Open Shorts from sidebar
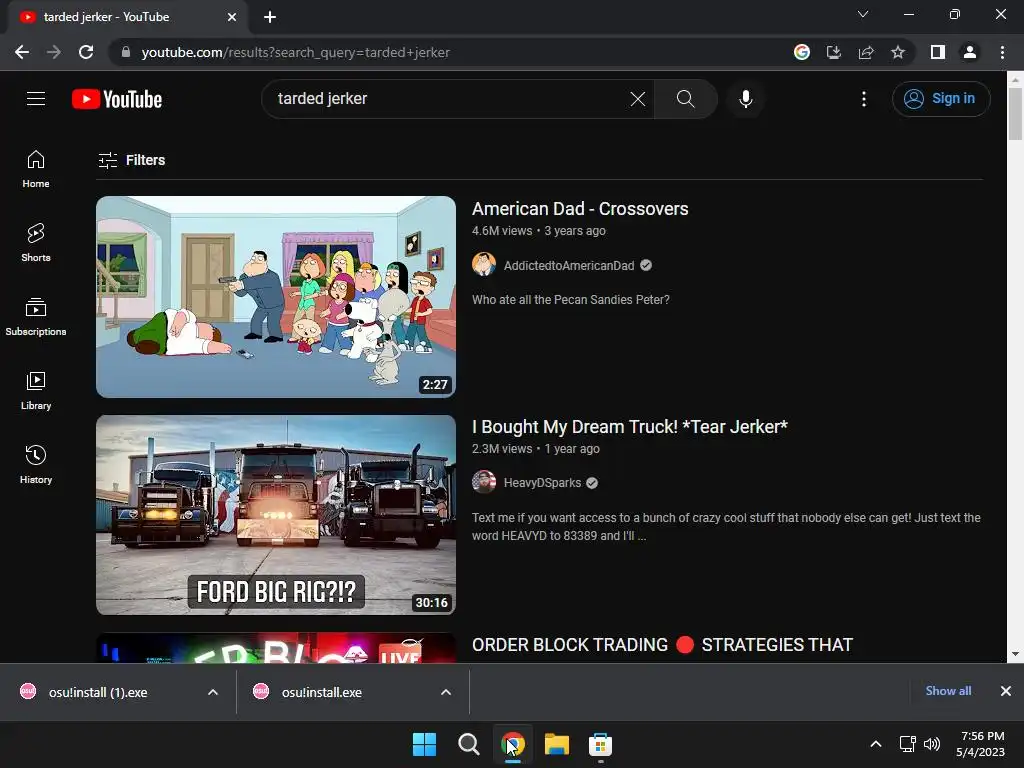 (36, 243)
